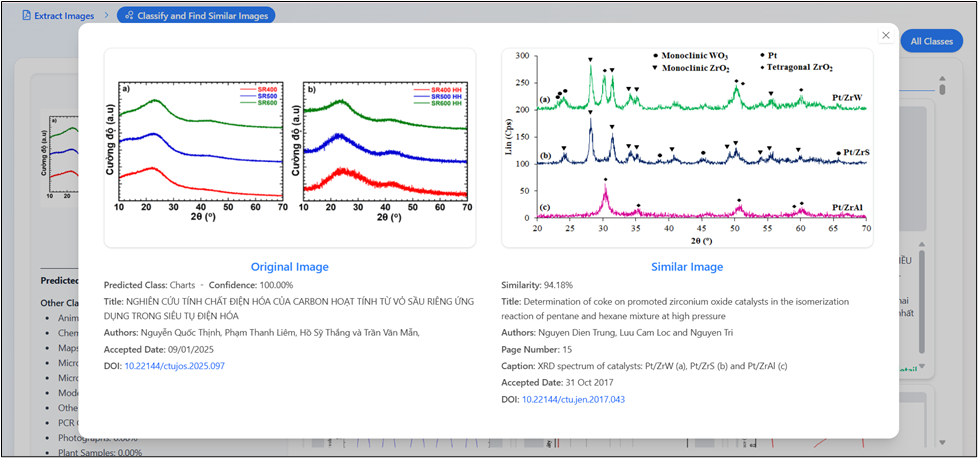The width and height of the screenshot is (978, 458).
Task: Click the Original Image heading
Action: [x=289, y=267]
